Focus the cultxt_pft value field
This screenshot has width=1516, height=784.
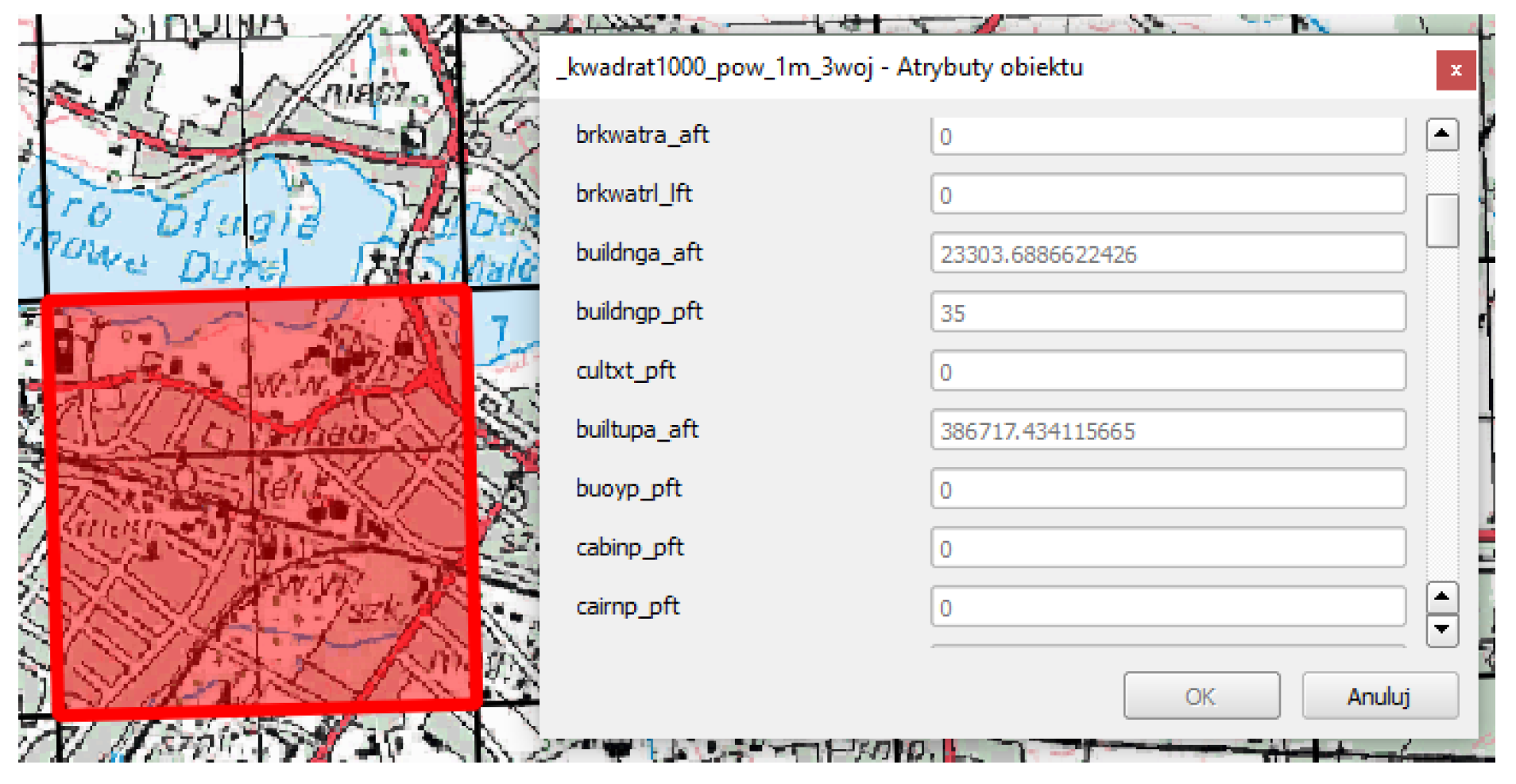1166,372
